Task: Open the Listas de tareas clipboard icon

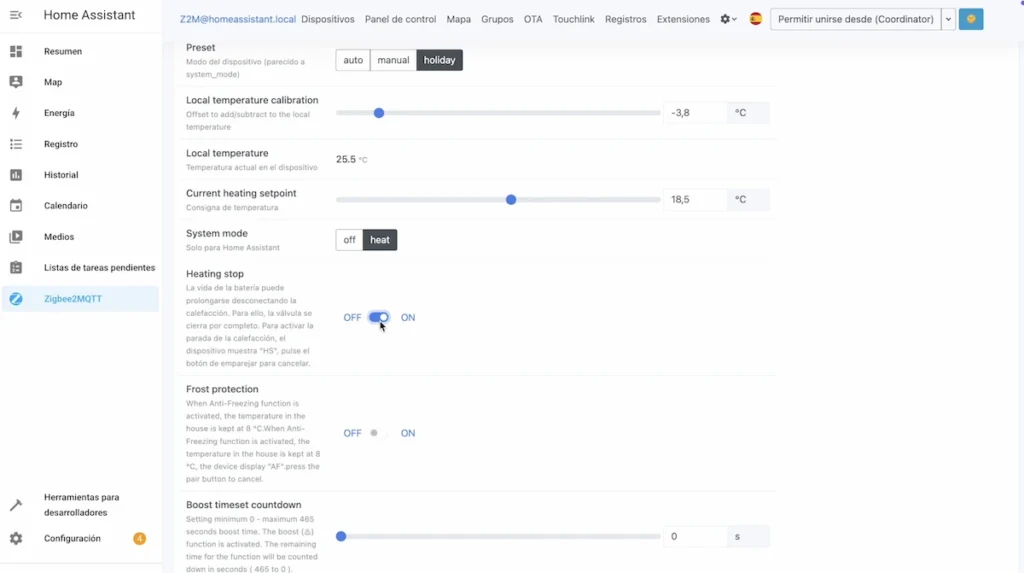Action: (16, 267)
